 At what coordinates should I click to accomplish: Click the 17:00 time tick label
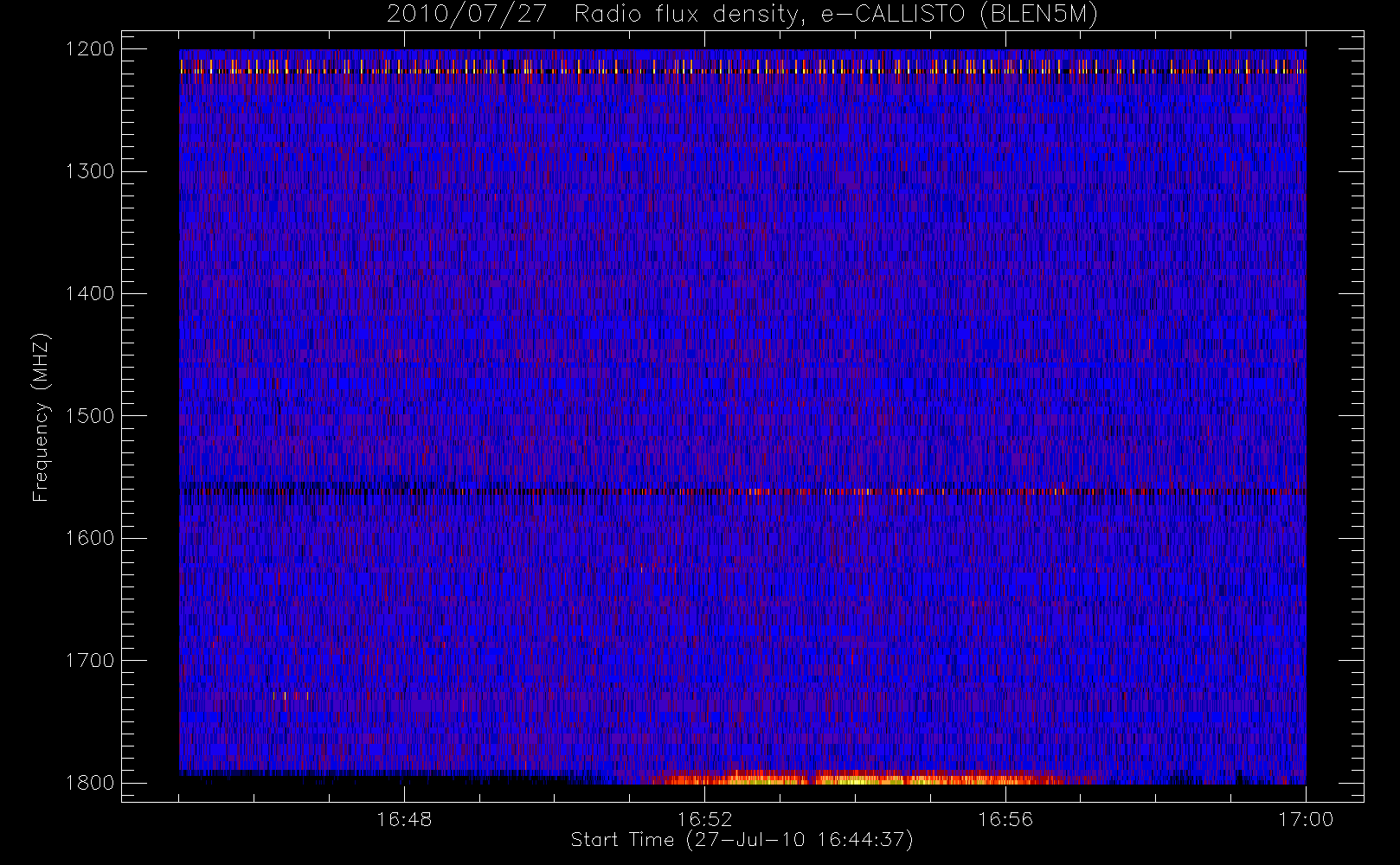click(x=1306, y=819)
